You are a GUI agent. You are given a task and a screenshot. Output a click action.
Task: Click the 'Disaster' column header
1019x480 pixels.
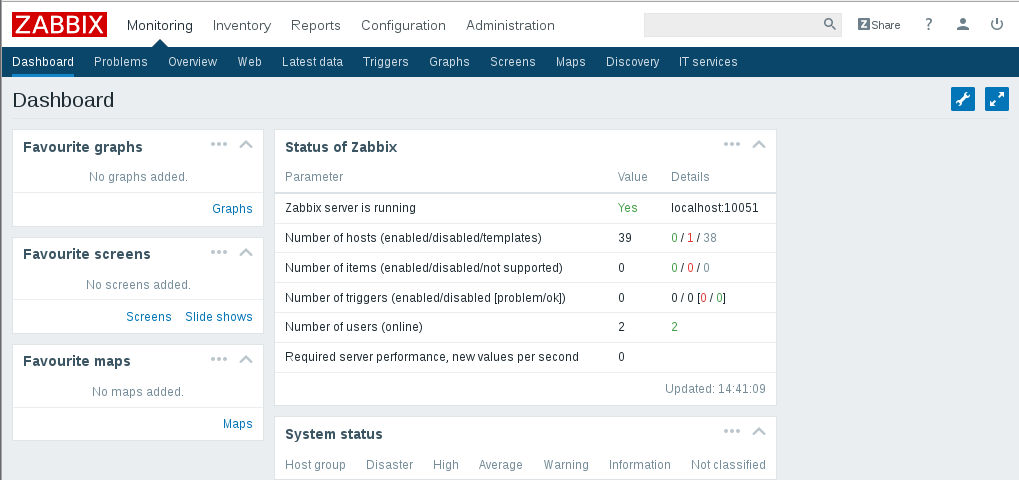[389, 464]
